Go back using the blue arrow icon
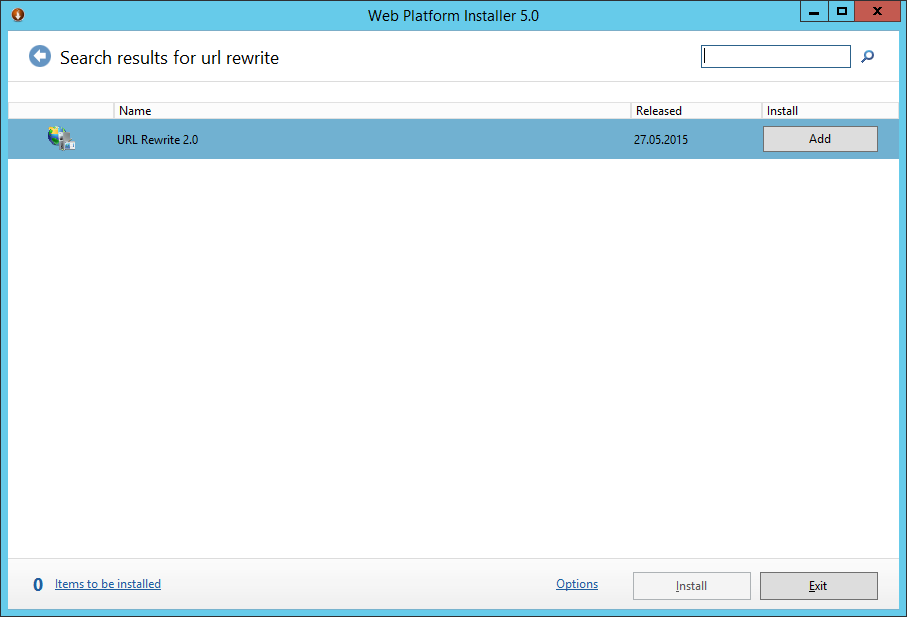The height and width of the screenshot is (617, 907). point(40,56)
